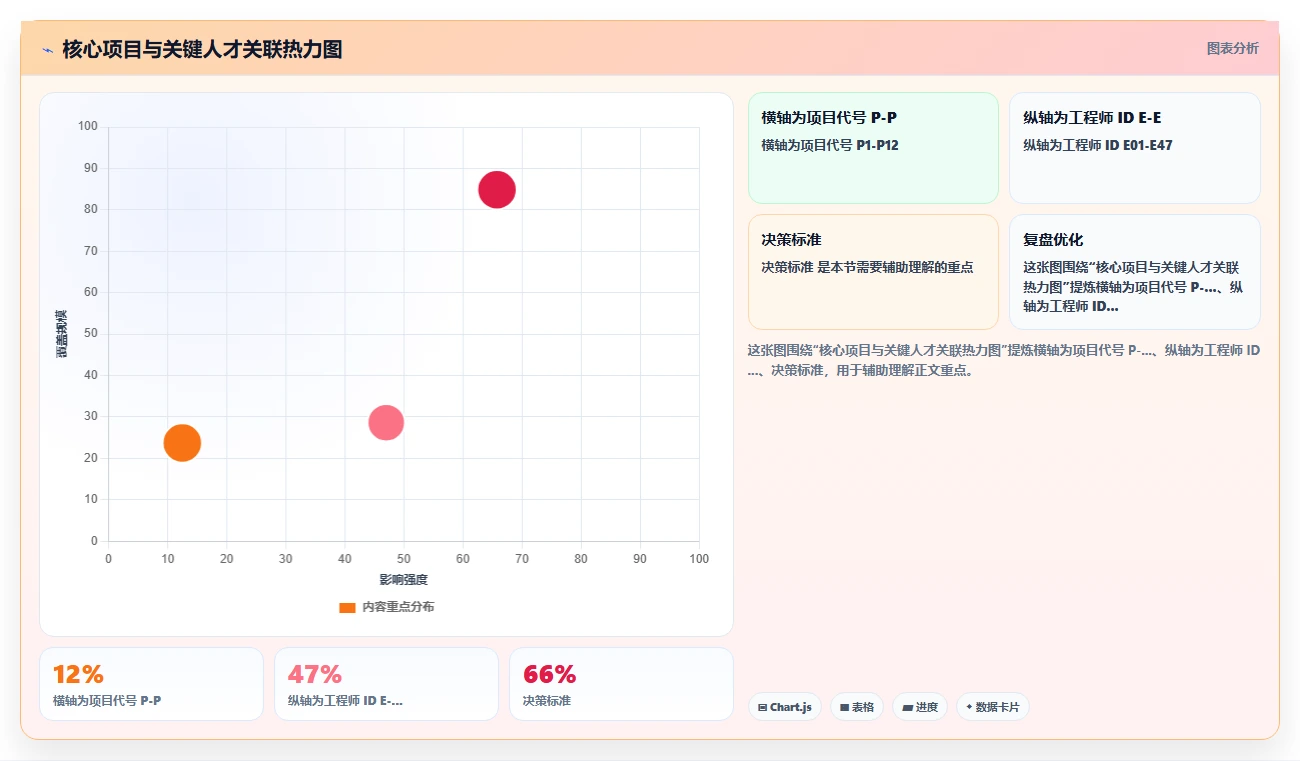Image resolution: width=1300 pixels, height=761 pixels.
Task: Click the 66% 决策标准 stat card
Action: (x=621, y=684)
